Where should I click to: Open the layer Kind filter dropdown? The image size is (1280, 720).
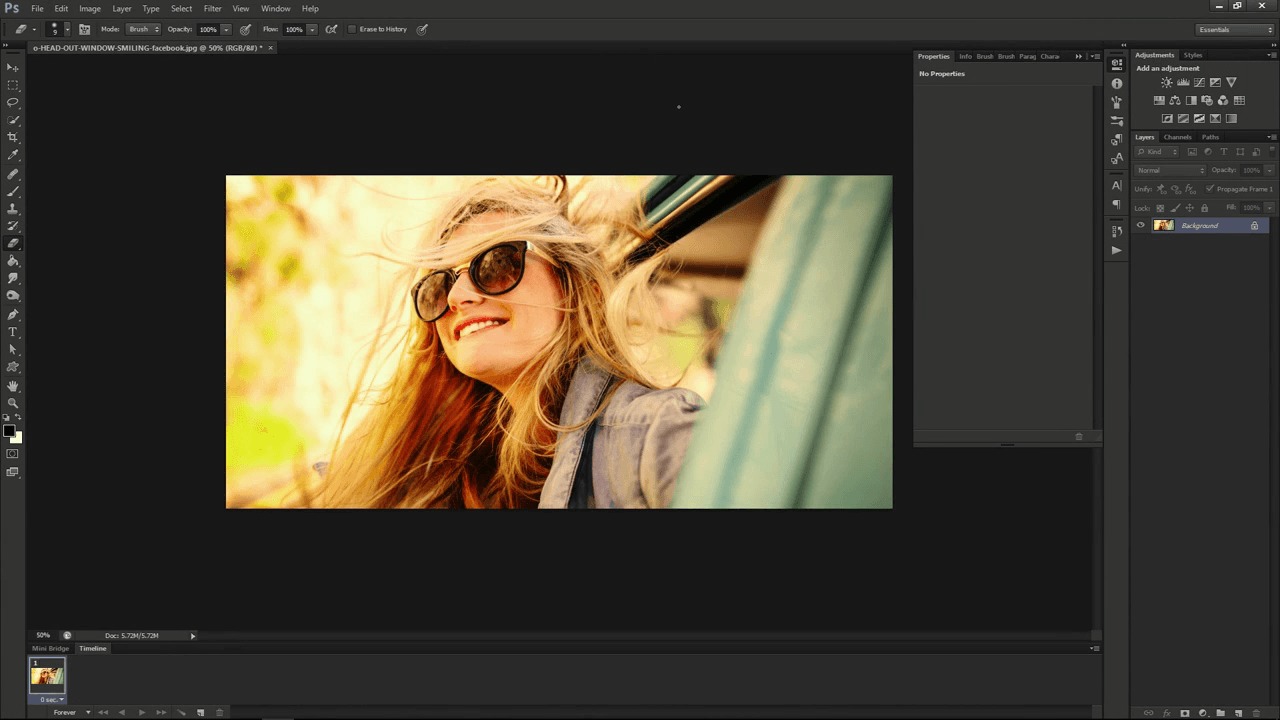(1158, 152)
